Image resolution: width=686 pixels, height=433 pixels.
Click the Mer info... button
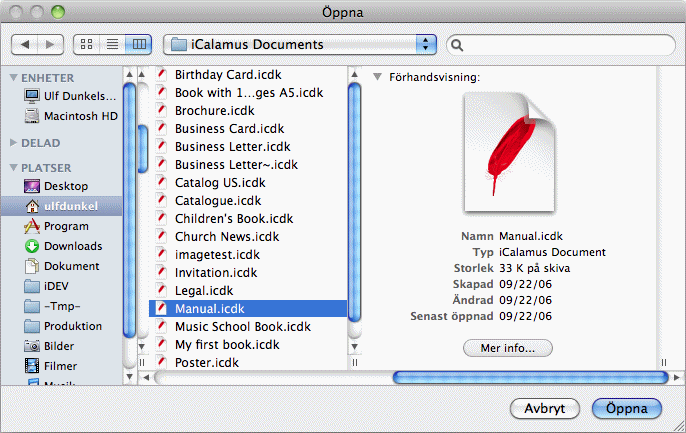tap(508, 348)
